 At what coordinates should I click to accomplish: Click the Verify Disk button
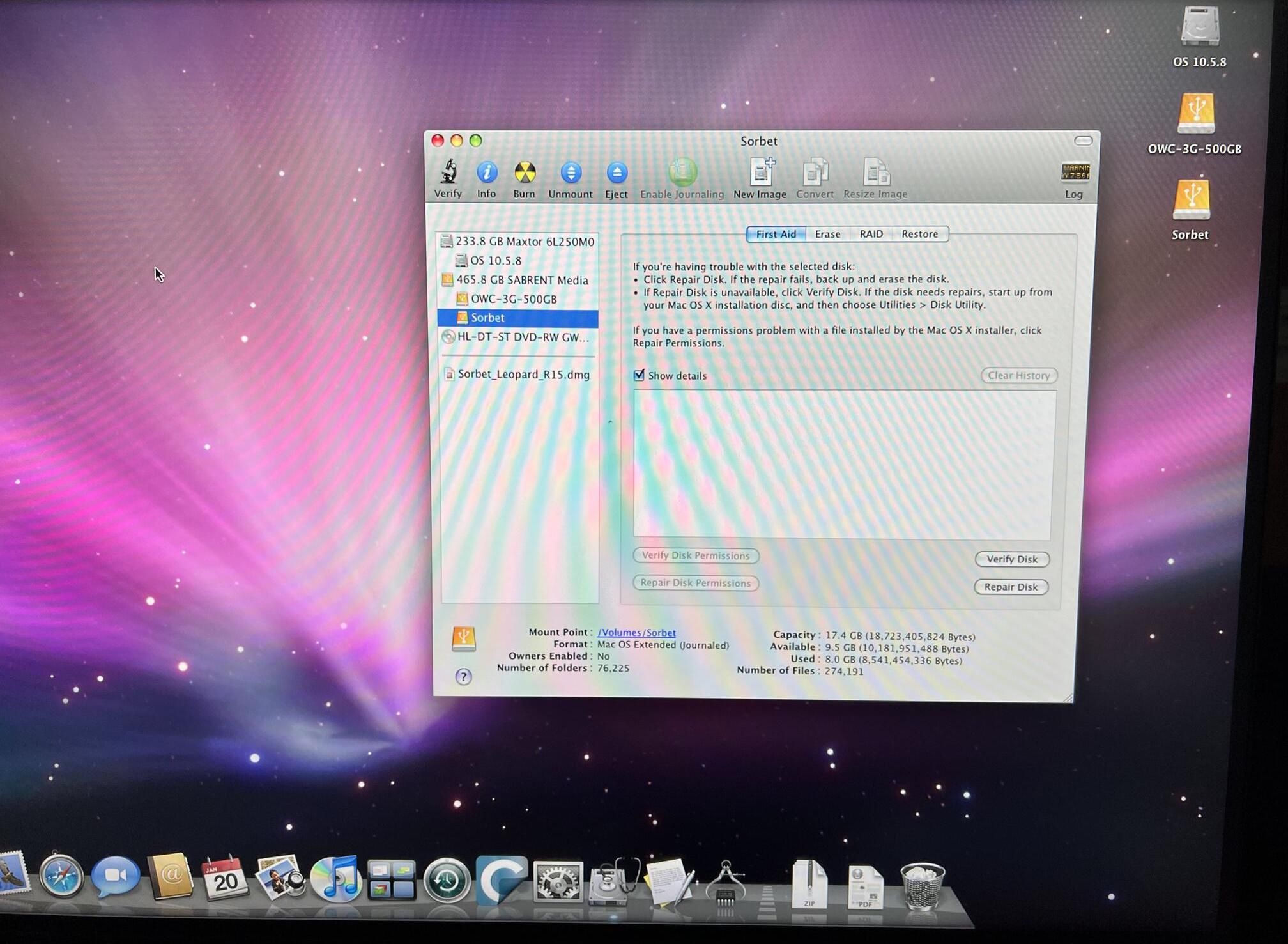pyautogui.click(x=1012, y=559)
